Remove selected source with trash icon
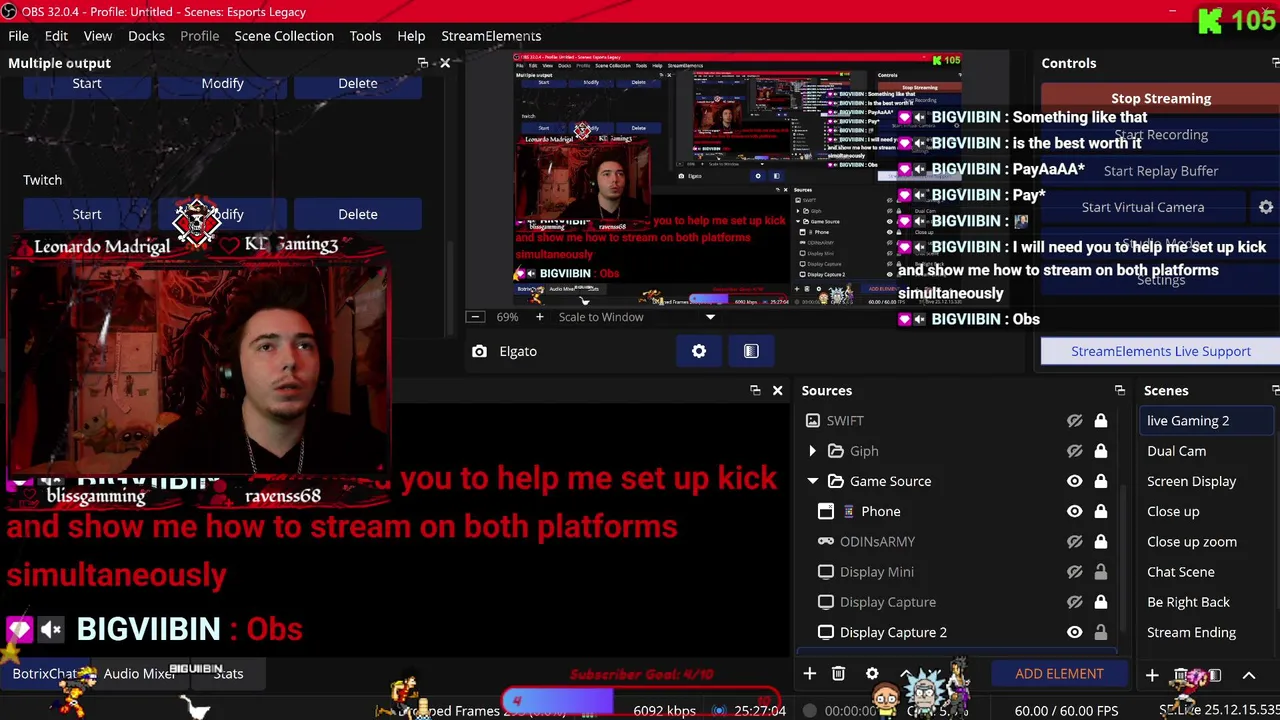 (x=839, y=674)
